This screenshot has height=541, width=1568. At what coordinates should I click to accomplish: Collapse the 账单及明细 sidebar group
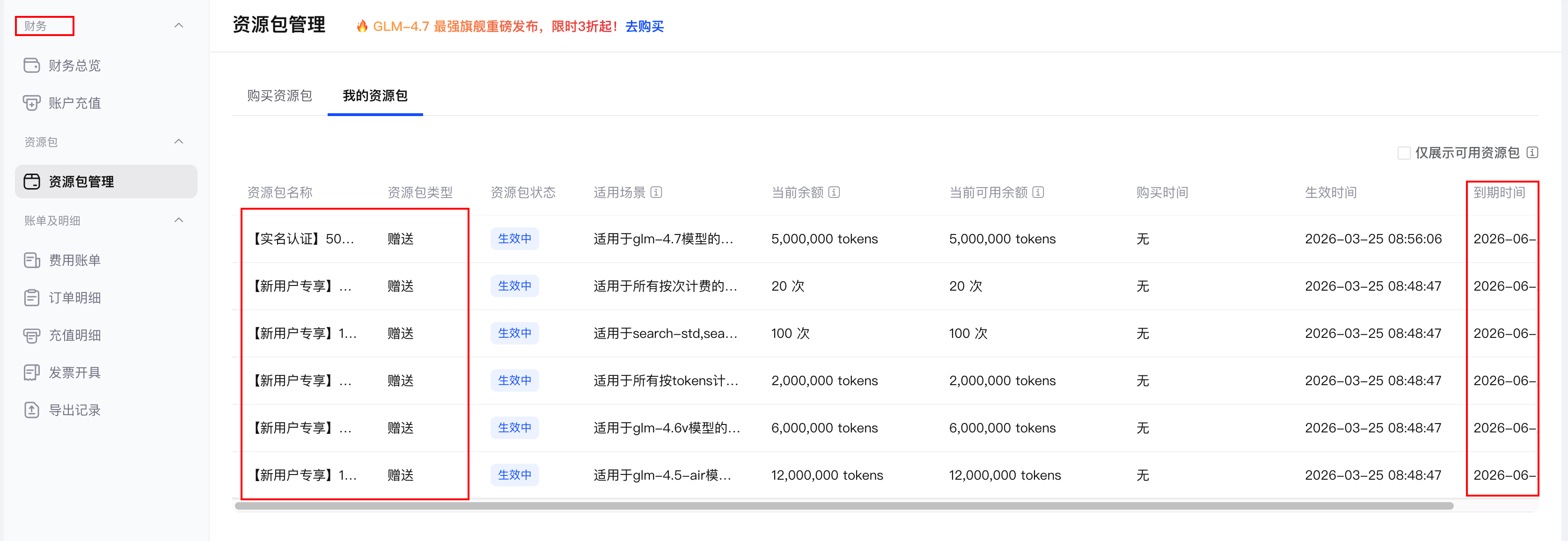pos(178,220)
